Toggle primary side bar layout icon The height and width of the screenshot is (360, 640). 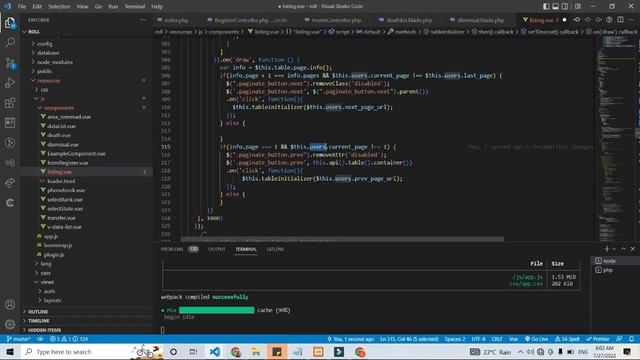point(546,7)
